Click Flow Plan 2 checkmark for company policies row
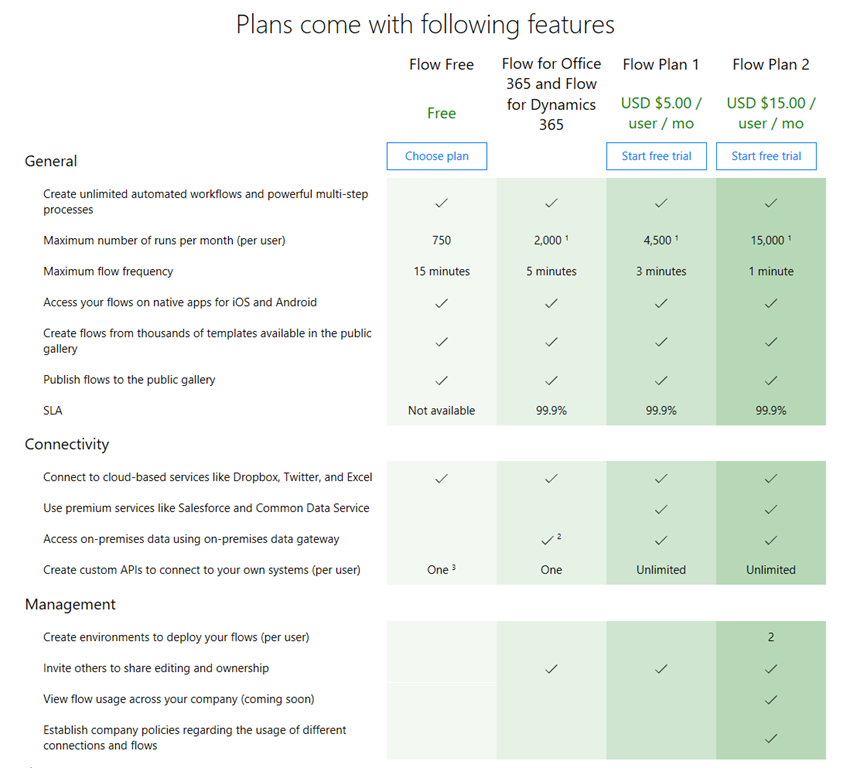Image resolution: width=850 pixels, height=768 pixels. pos(771,738)
